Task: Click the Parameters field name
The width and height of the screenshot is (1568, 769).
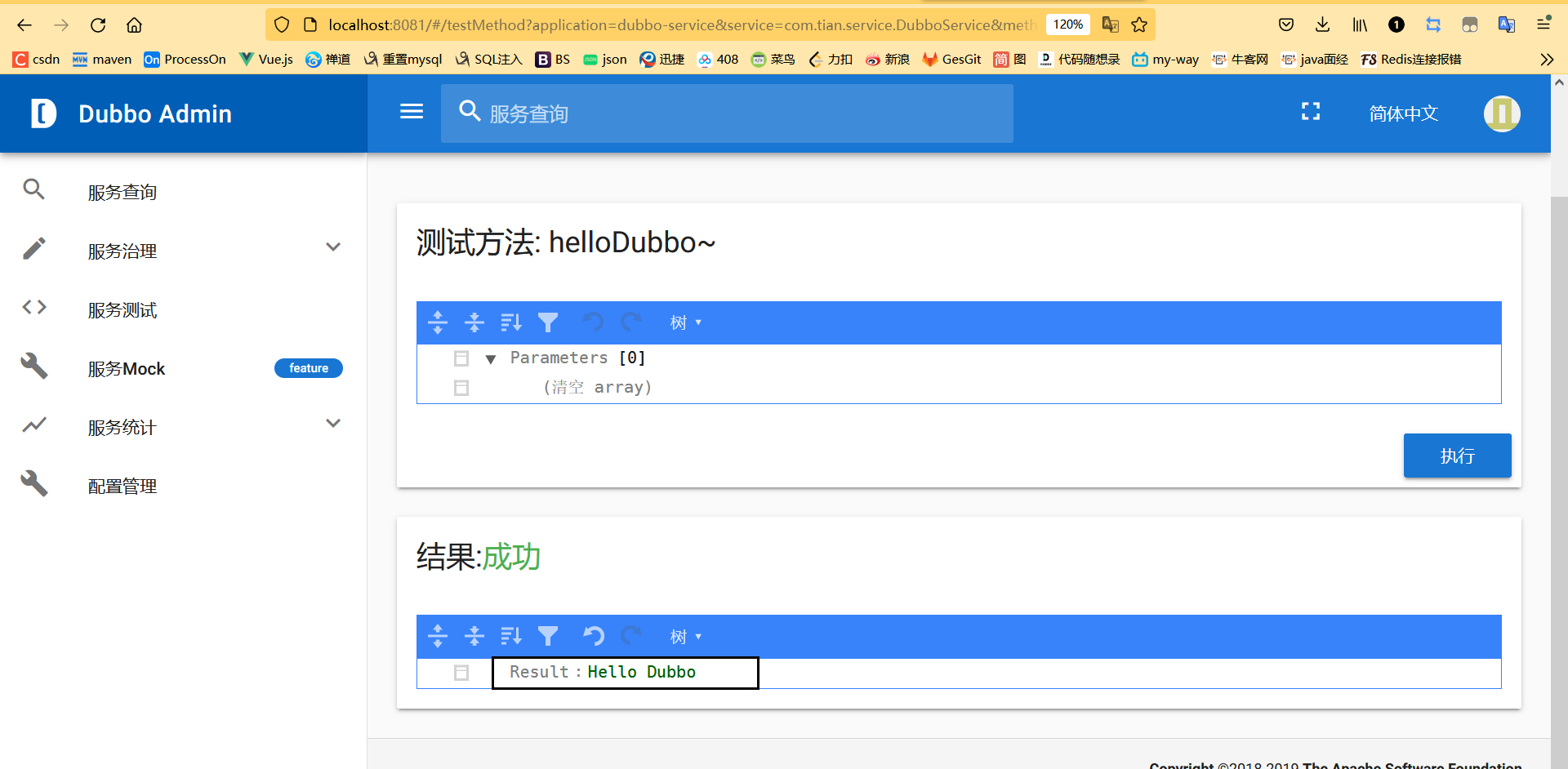Action: pos(559,358)
